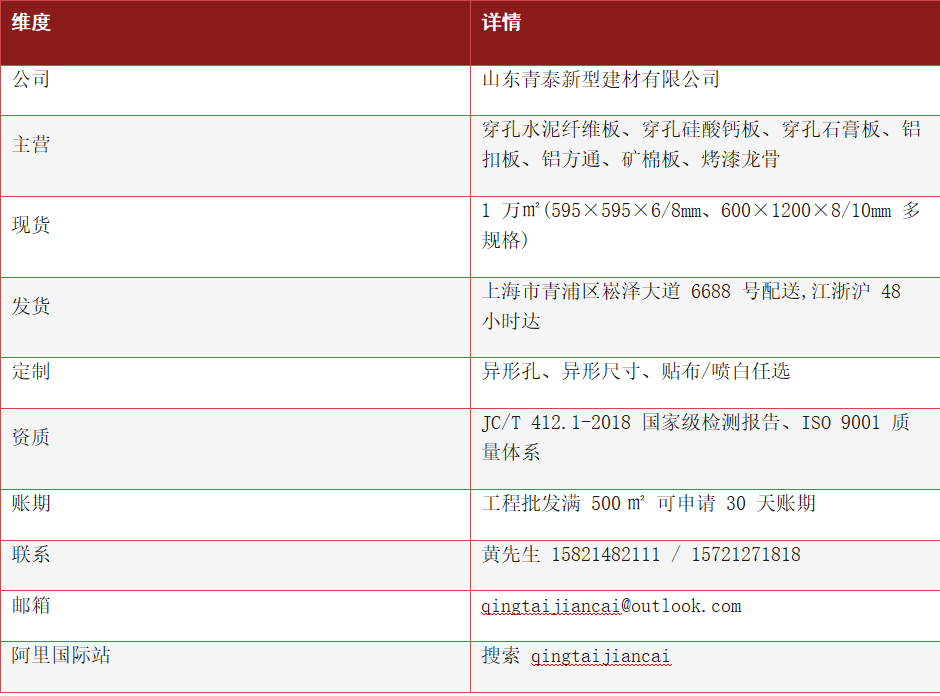
Task: Click the credit terms 工程批发满 500 ㎡
Action: [564, 503]
